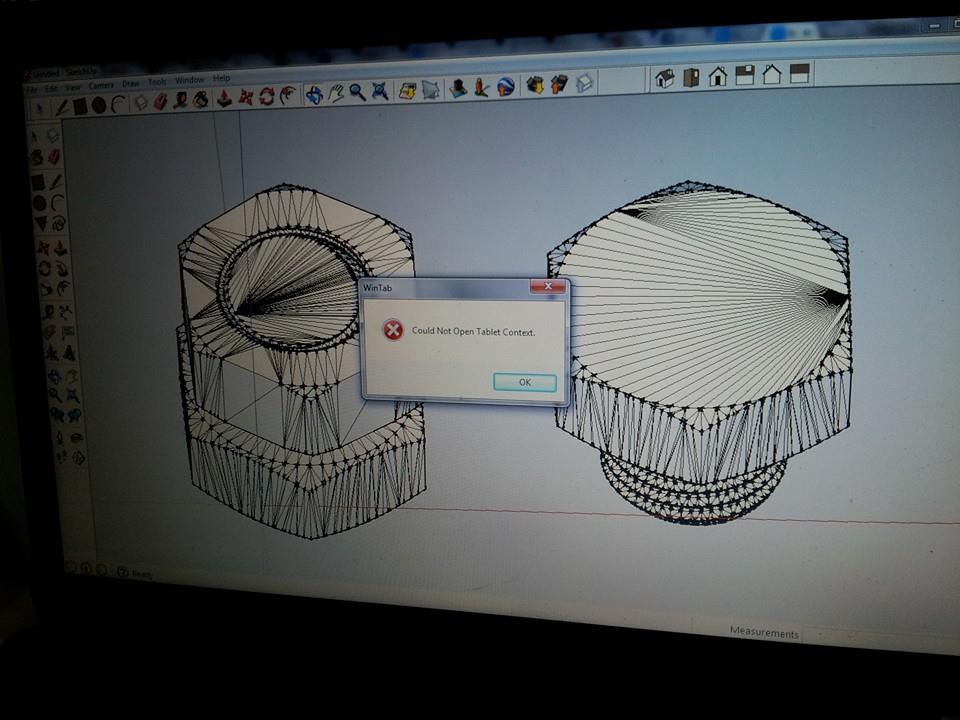This screenshot has height=720, width=960.
Task: Open the Draw menu
Action: pyautogui.click(x=130, y=83)
